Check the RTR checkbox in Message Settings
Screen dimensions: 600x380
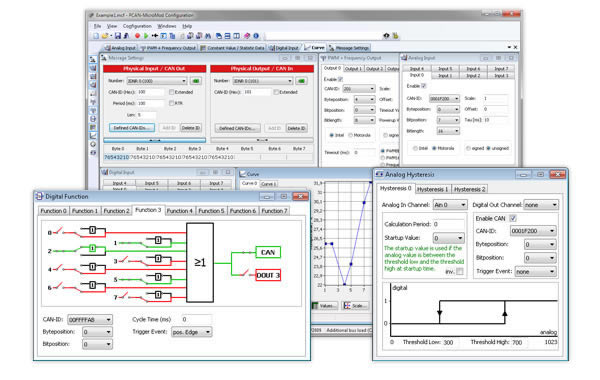point(172,103)
